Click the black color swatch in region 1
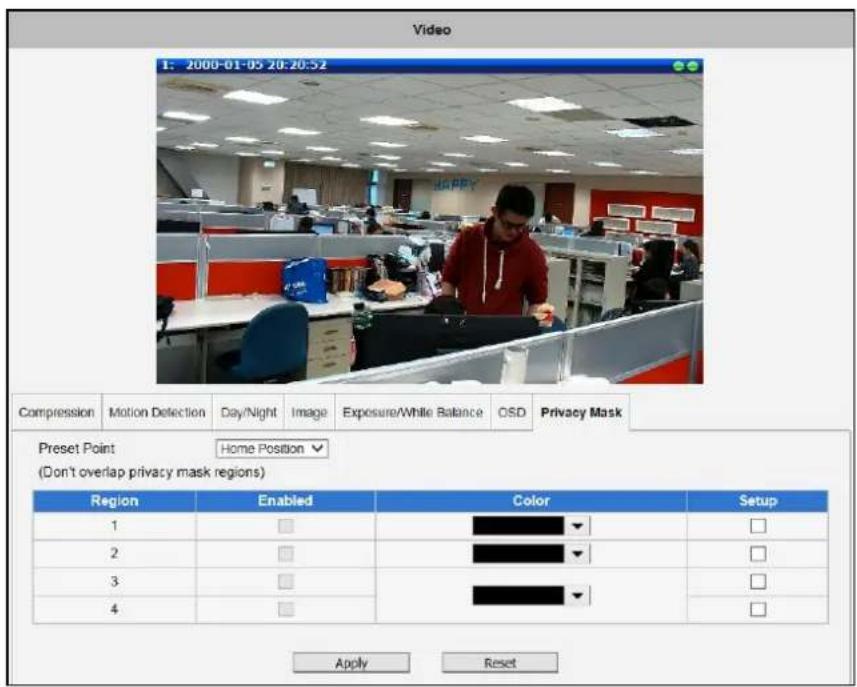857x687 pixels. tap(518, 526)
